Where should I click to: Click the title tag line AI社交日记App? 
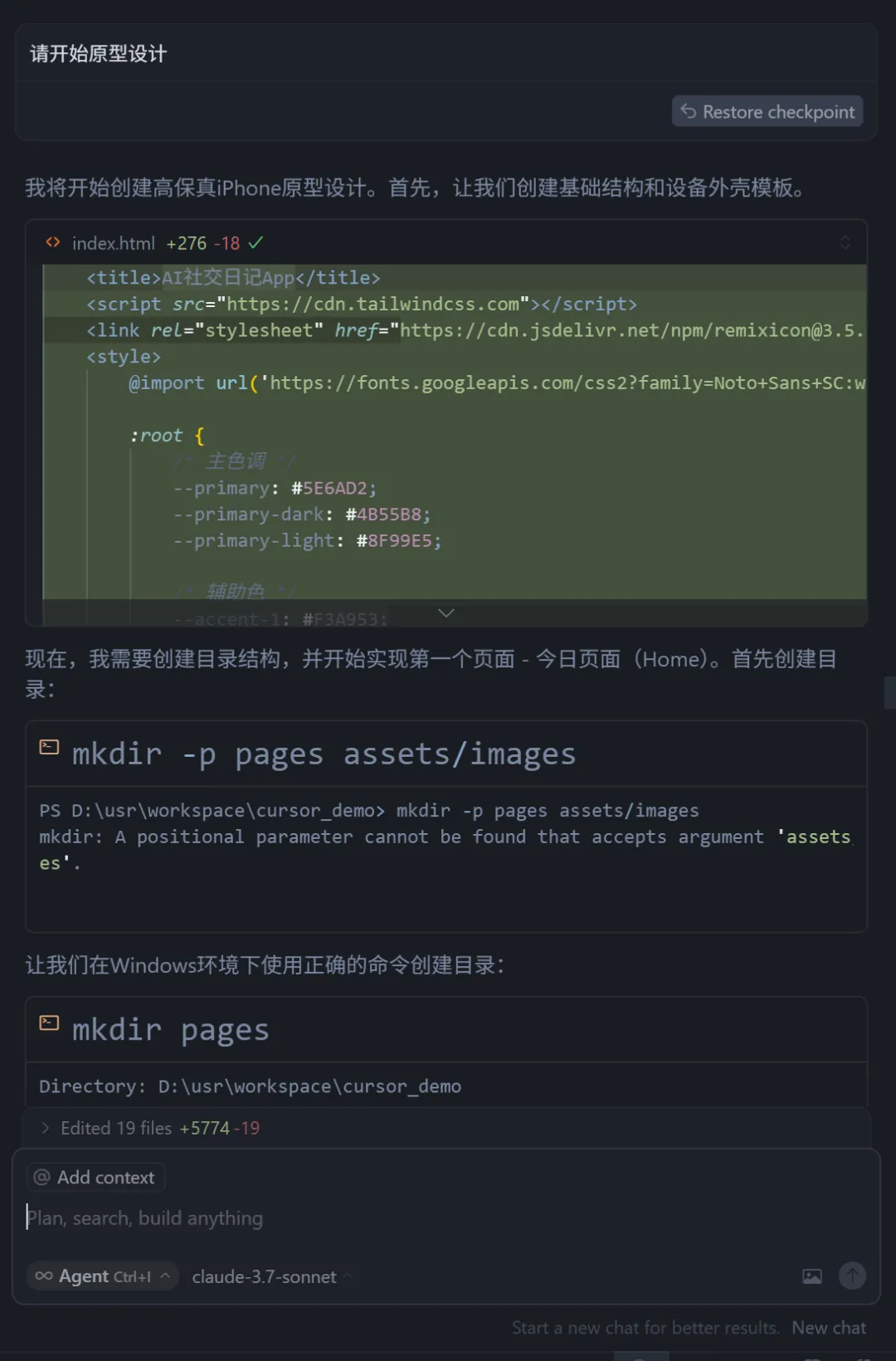pyautogui.click(x=233, y=278)
